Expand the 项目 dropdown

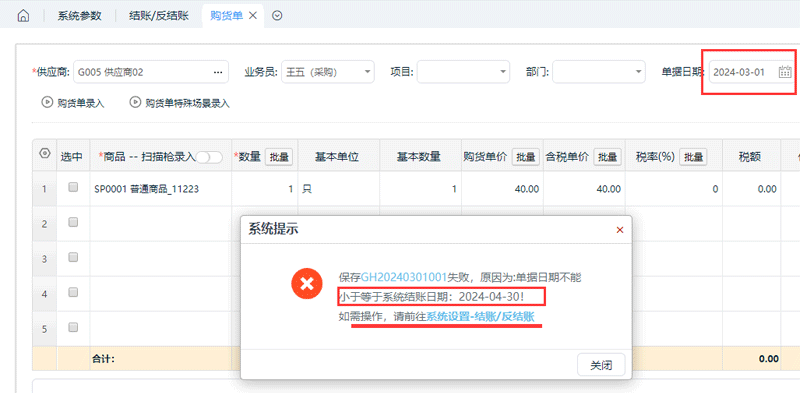click(503, 72)
